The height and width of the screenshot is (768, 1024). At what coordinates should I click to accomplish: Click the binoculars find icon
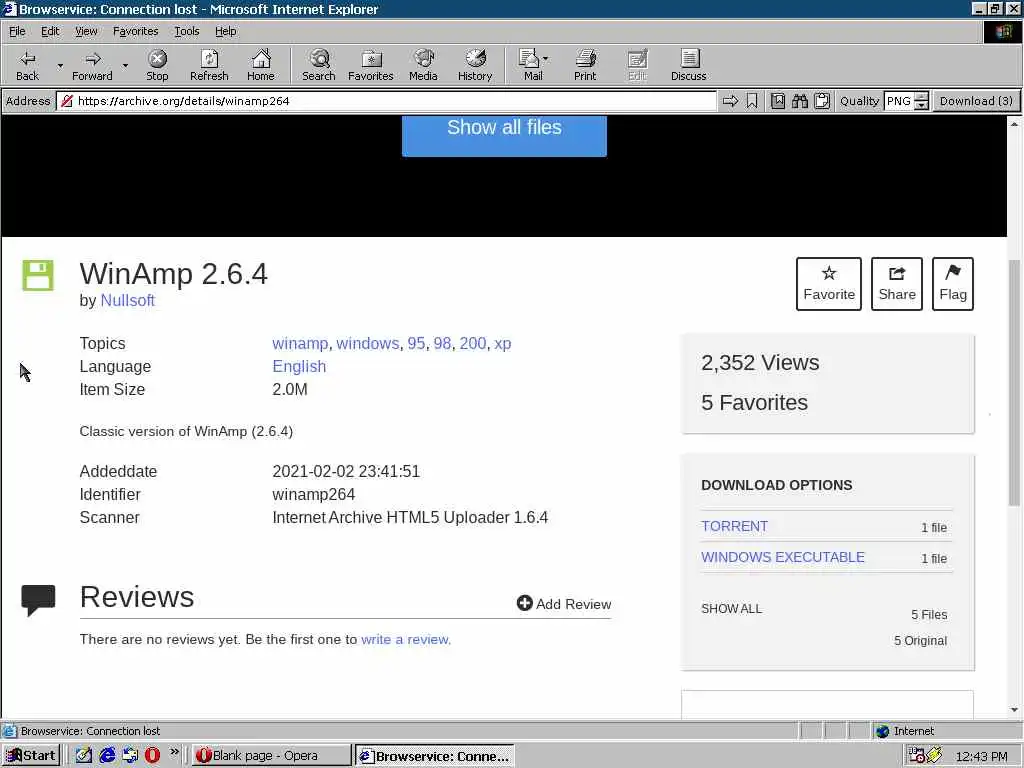pyautogui.click(x=800, y=101)
